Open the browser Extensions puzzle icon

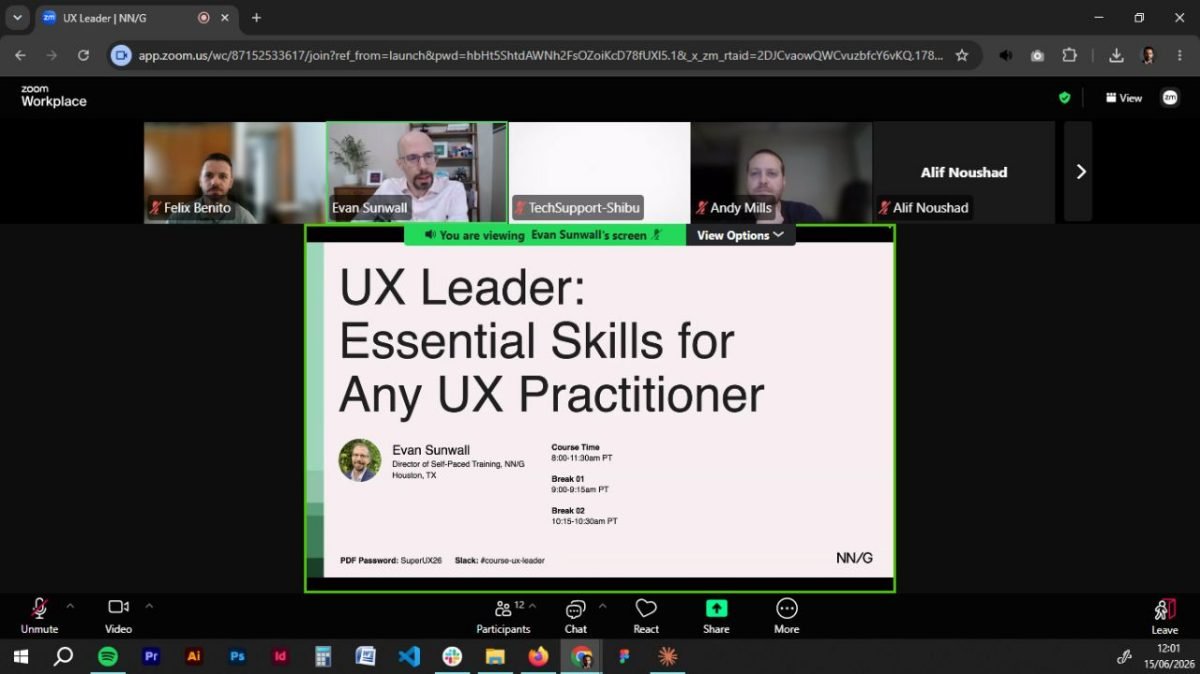point(1069,56)
